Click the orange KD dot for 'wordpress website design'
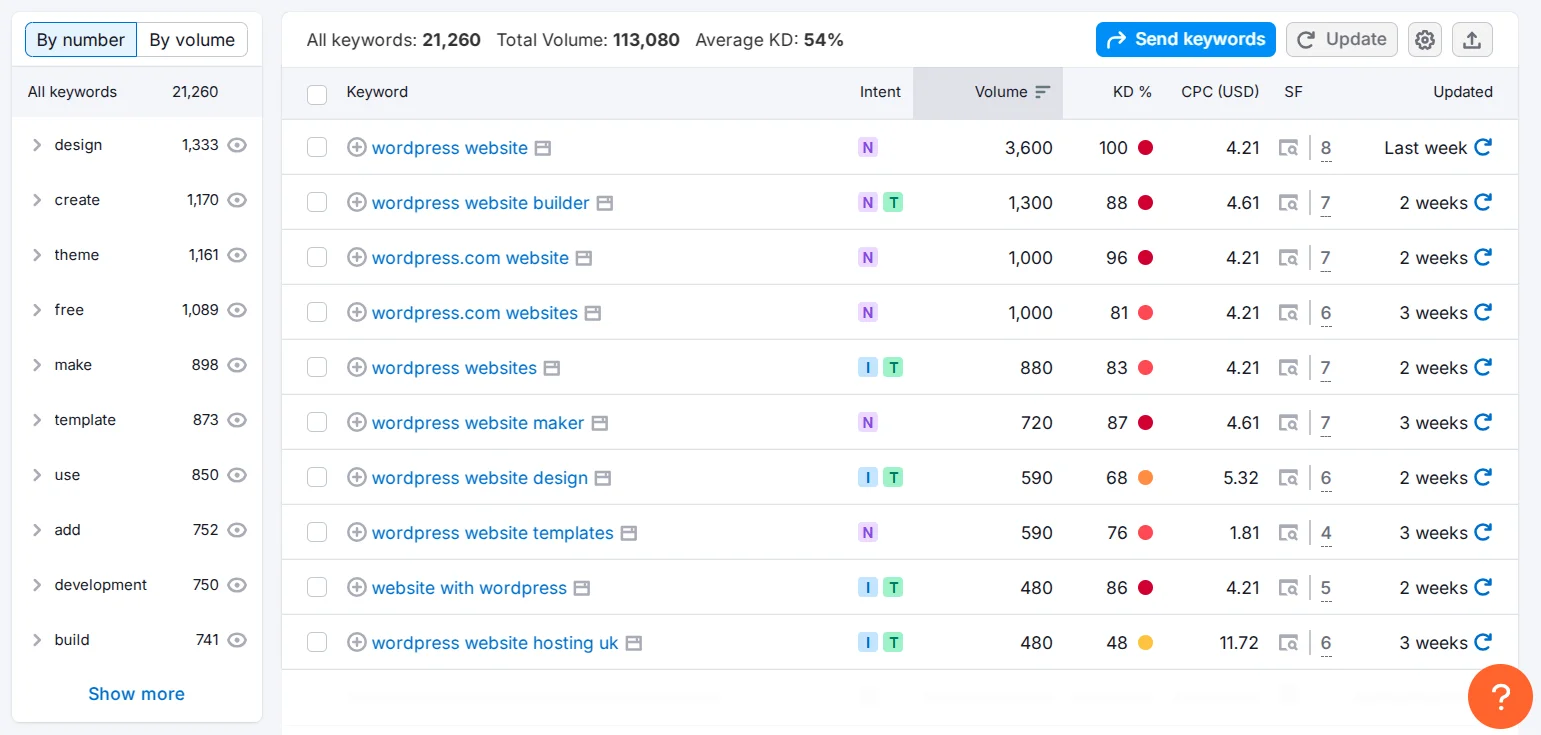1541x735 pixels. 1145,478
